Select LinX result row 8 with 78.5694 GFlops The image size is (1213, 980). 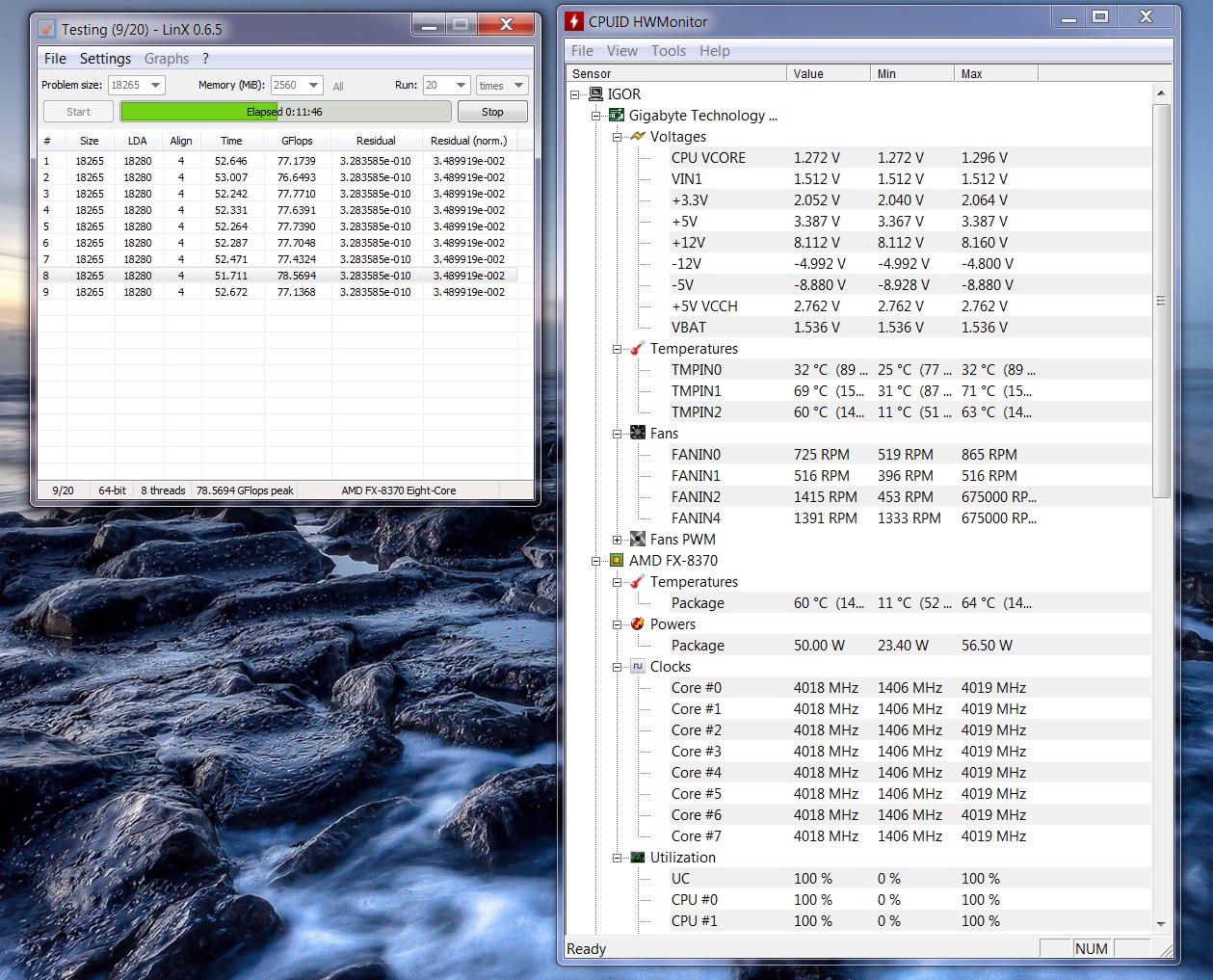click(x=277, y=276)
